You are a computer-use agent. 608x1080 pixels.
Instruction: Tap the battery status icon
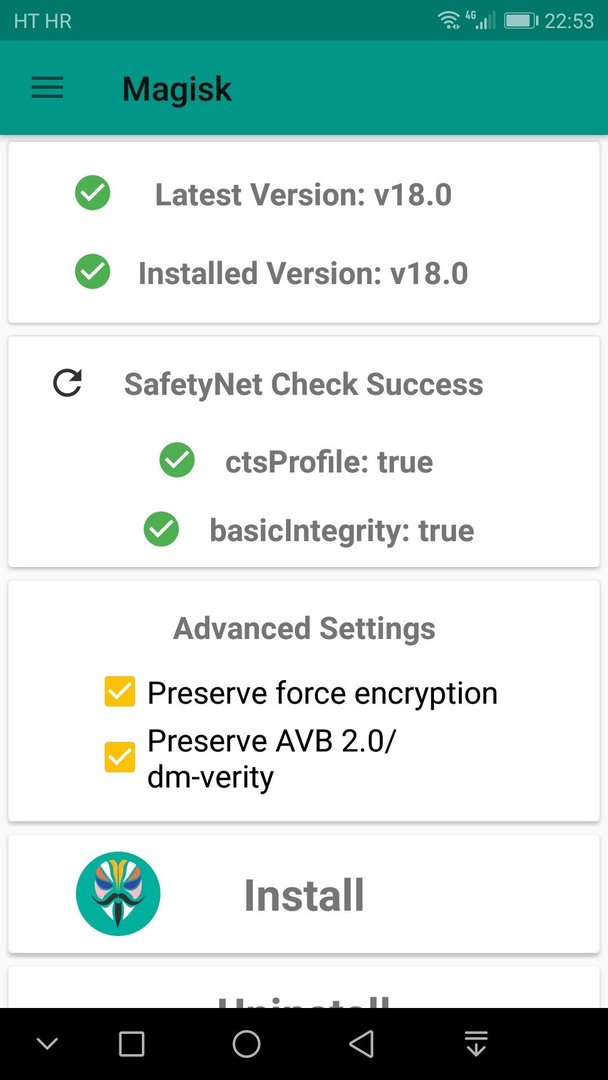521,21
